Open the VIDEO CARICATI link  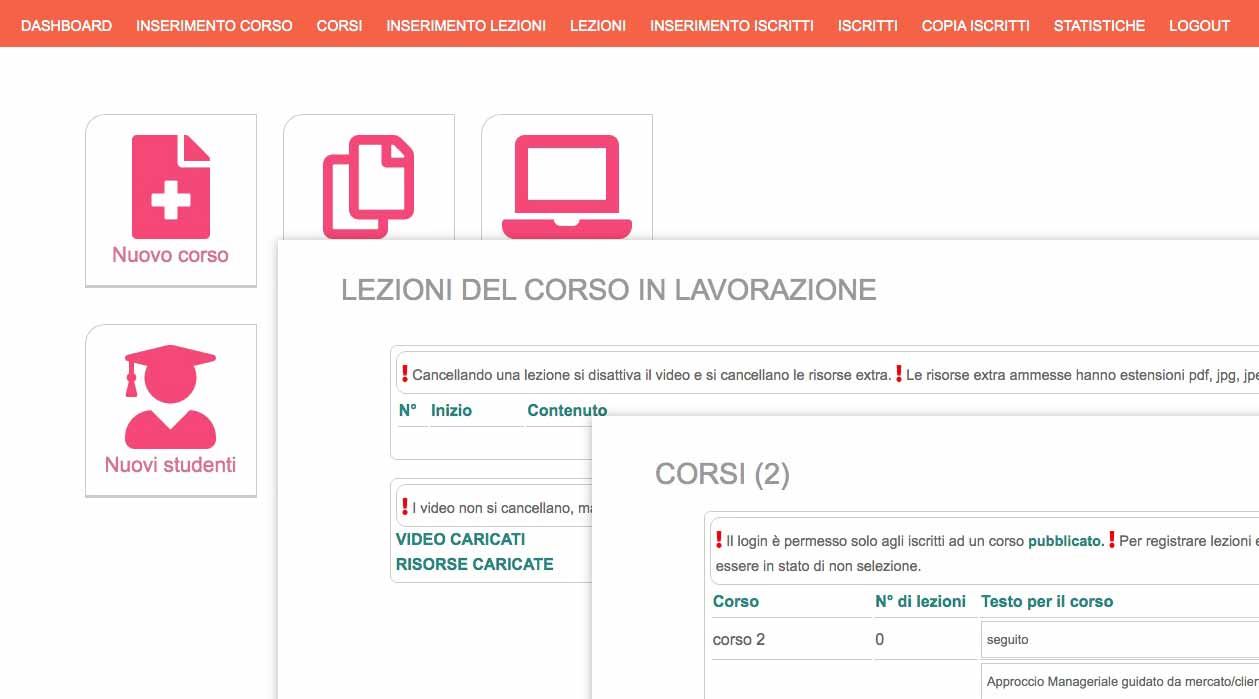459,539
